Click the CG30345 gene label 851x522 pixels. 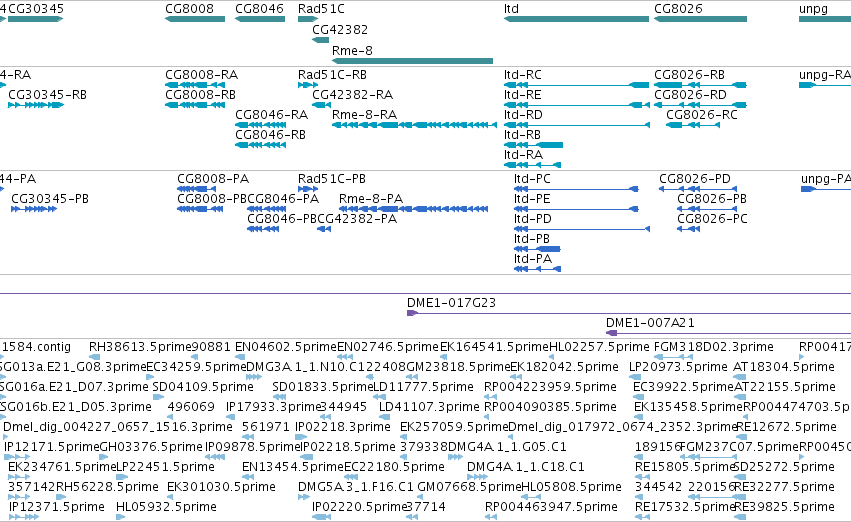[36, 9]
